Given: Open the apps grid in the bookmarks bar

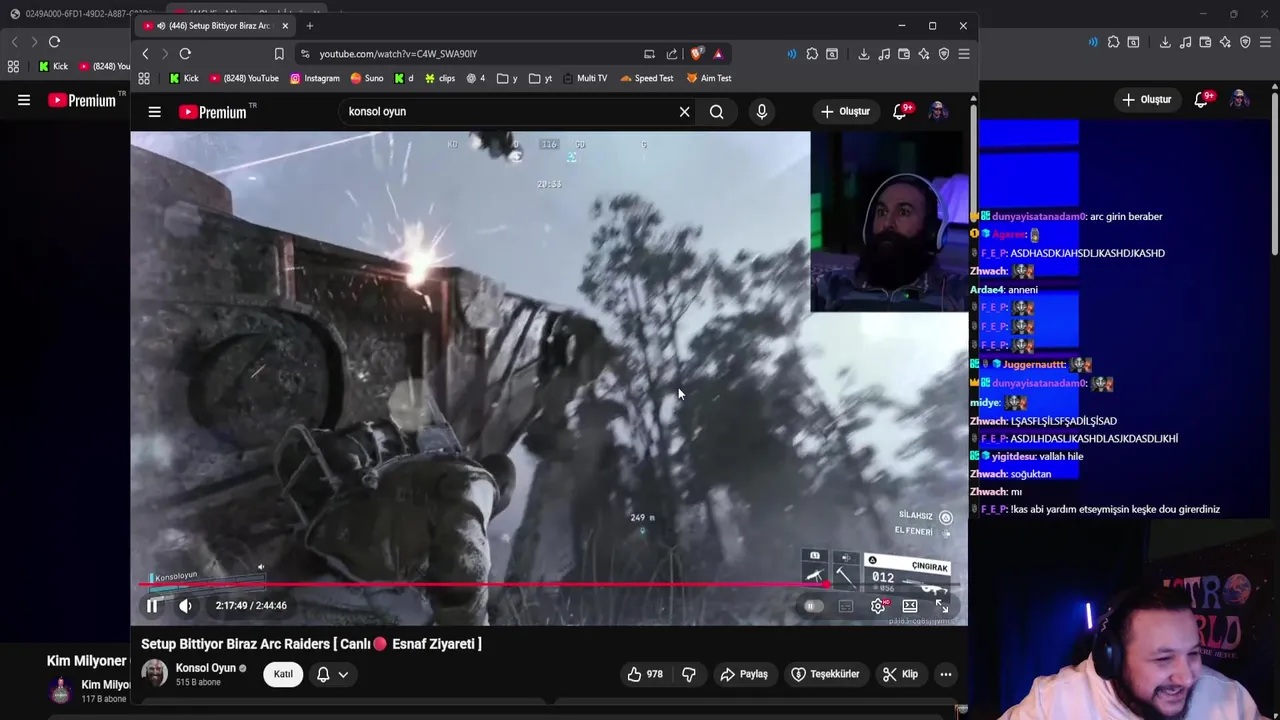Looking at the screenshot, I should click(x=144, y=78).
